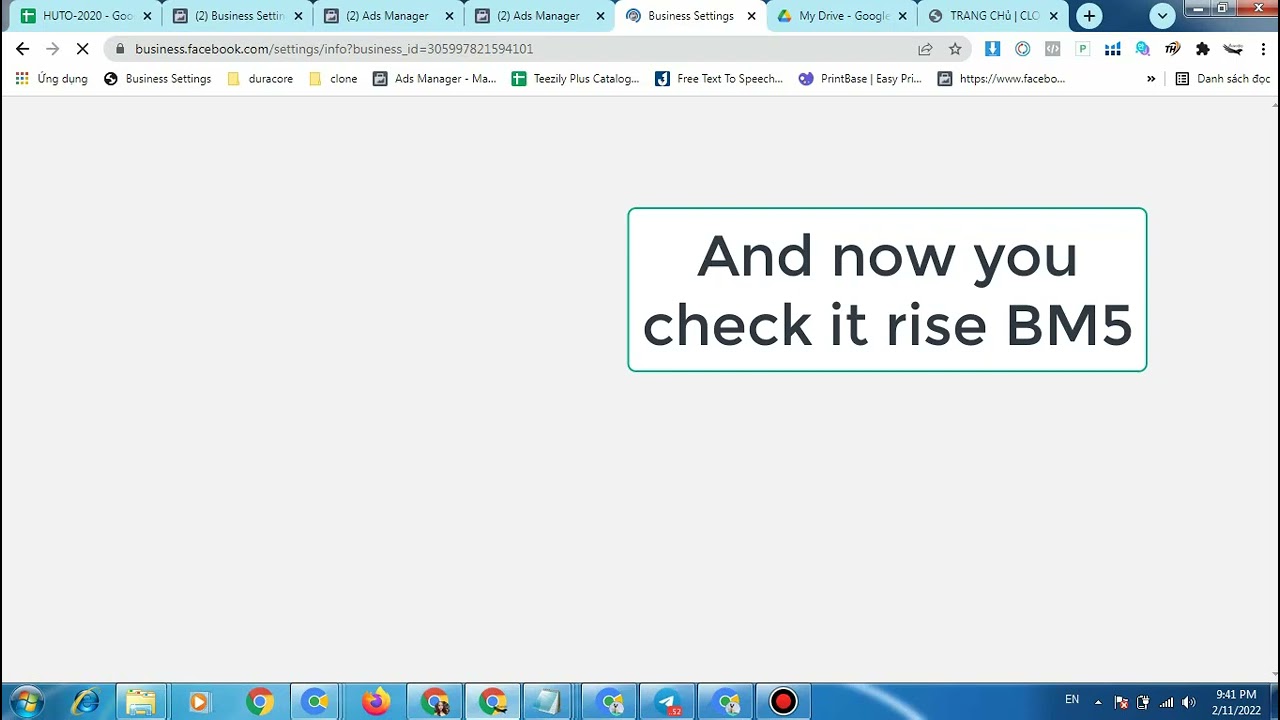Screen dimensions: 1280x720
Task: Share this page using the share icon
Action: [x=925, y=49]
